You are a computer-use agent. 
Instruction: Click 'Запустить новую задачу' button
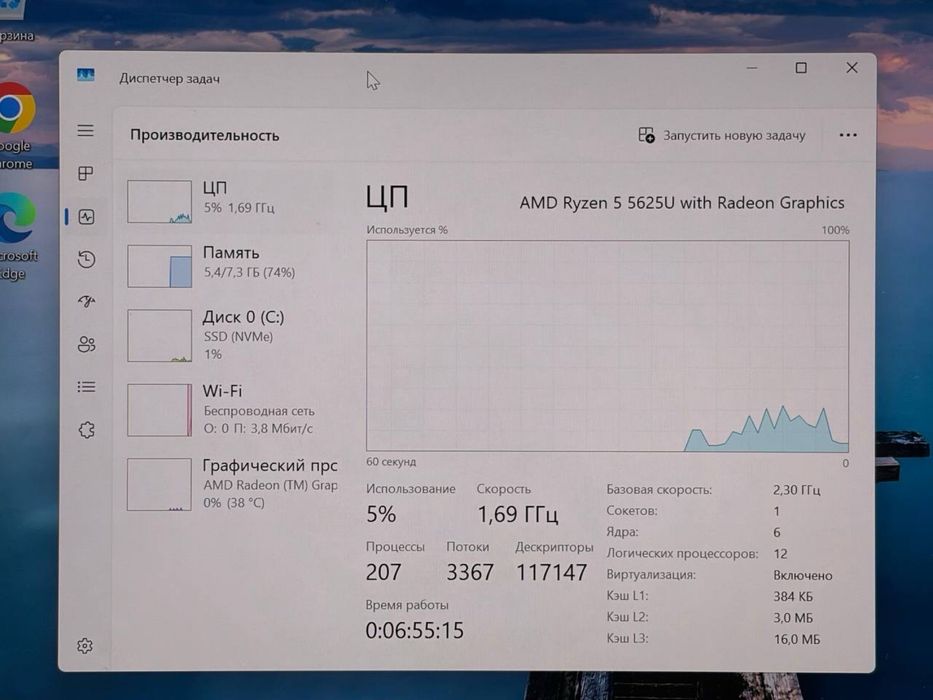(722, 136)
